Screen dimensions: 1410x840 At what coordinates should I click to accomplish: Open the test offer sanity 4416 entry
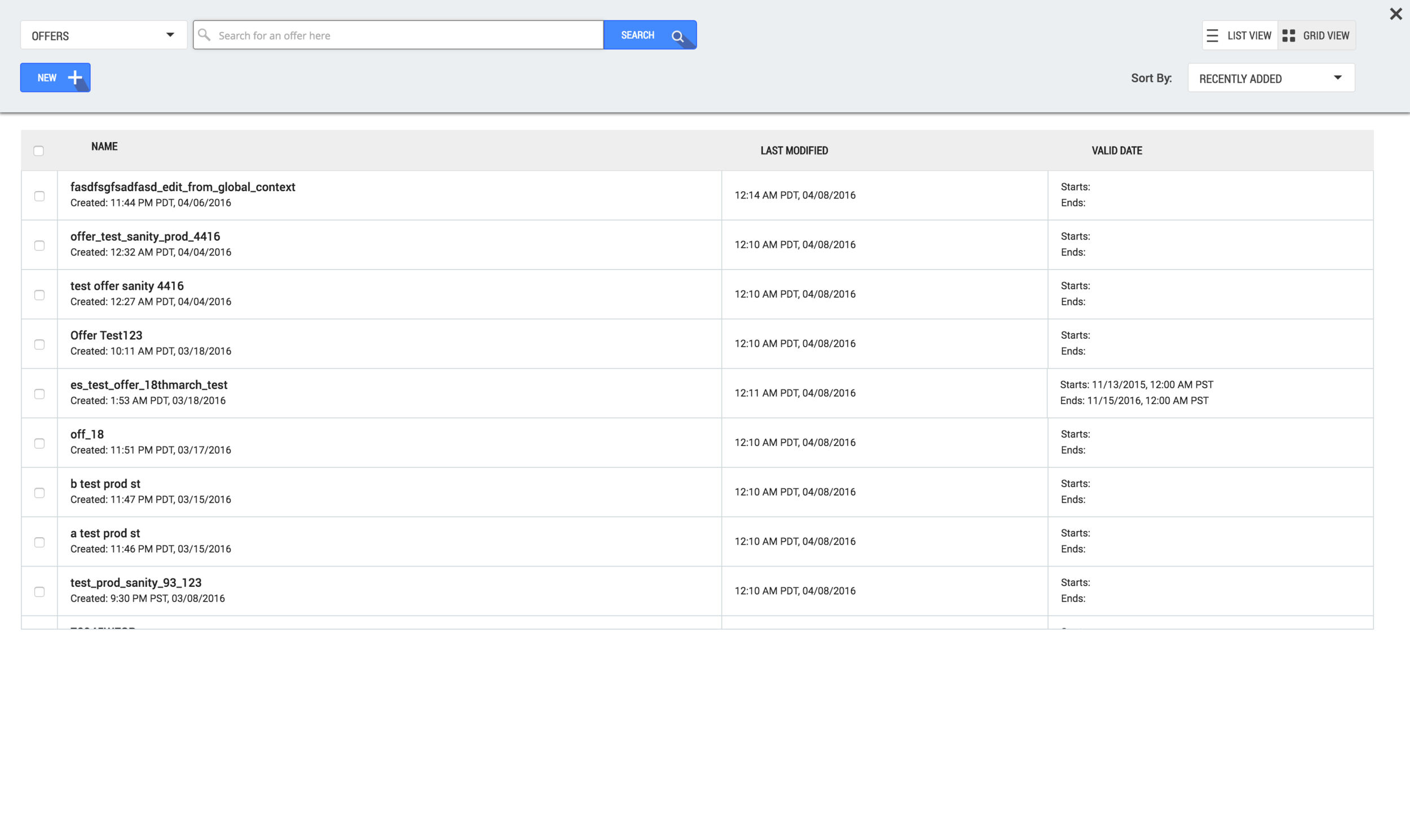[x=127, y=286]
